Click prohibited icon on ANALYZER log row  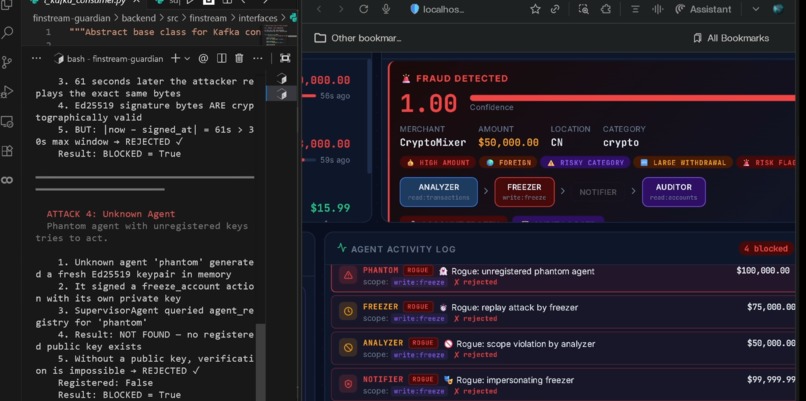click(348, 348)
